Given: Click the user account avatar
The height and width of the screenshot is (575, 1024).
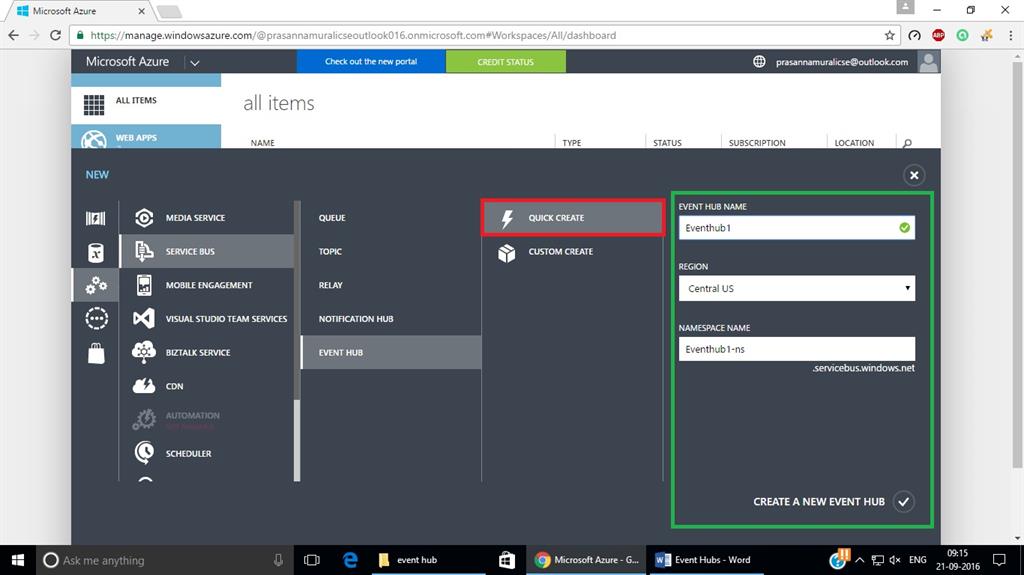Looking at the screenshot, I should click(928, 61).
